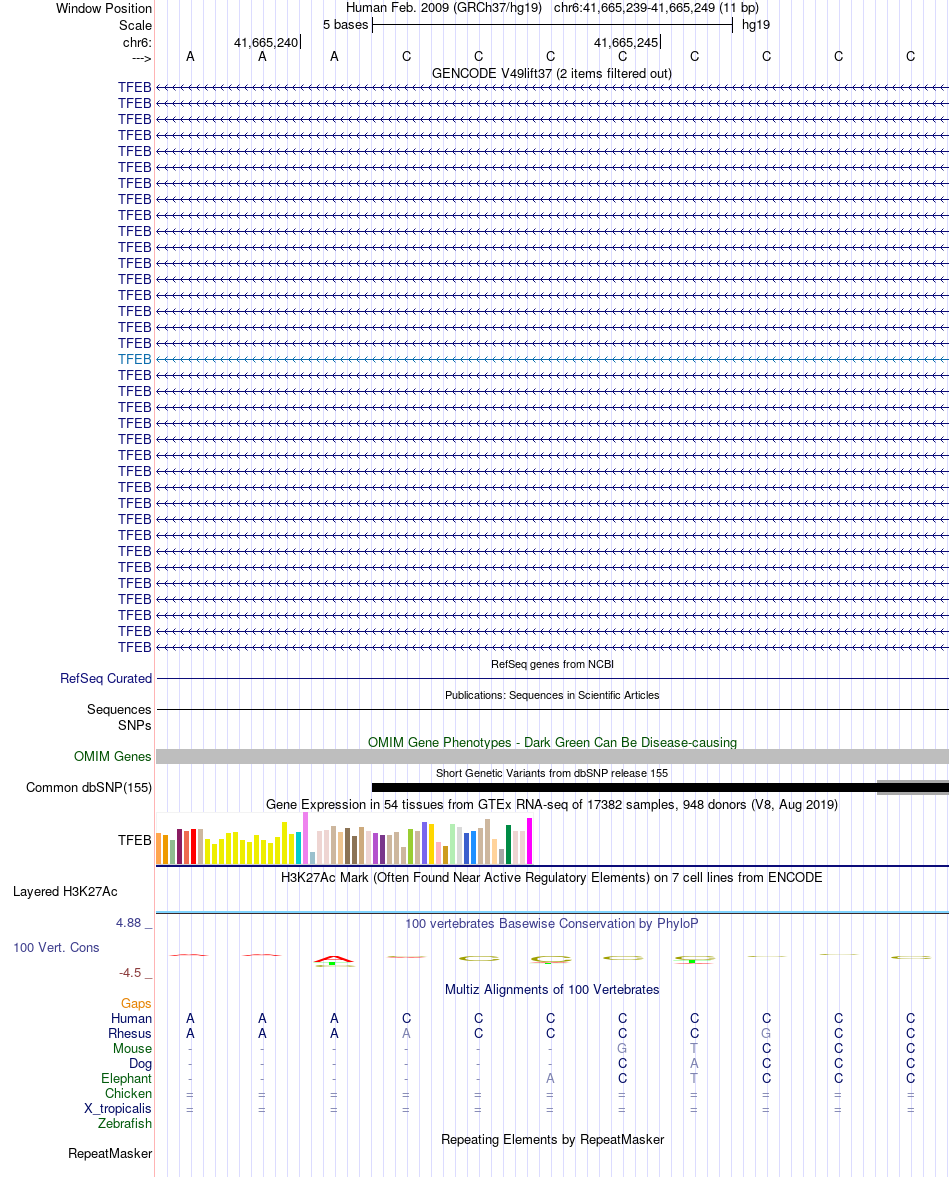
Task: Click the Sequences label
Action: tap(119, 709)
